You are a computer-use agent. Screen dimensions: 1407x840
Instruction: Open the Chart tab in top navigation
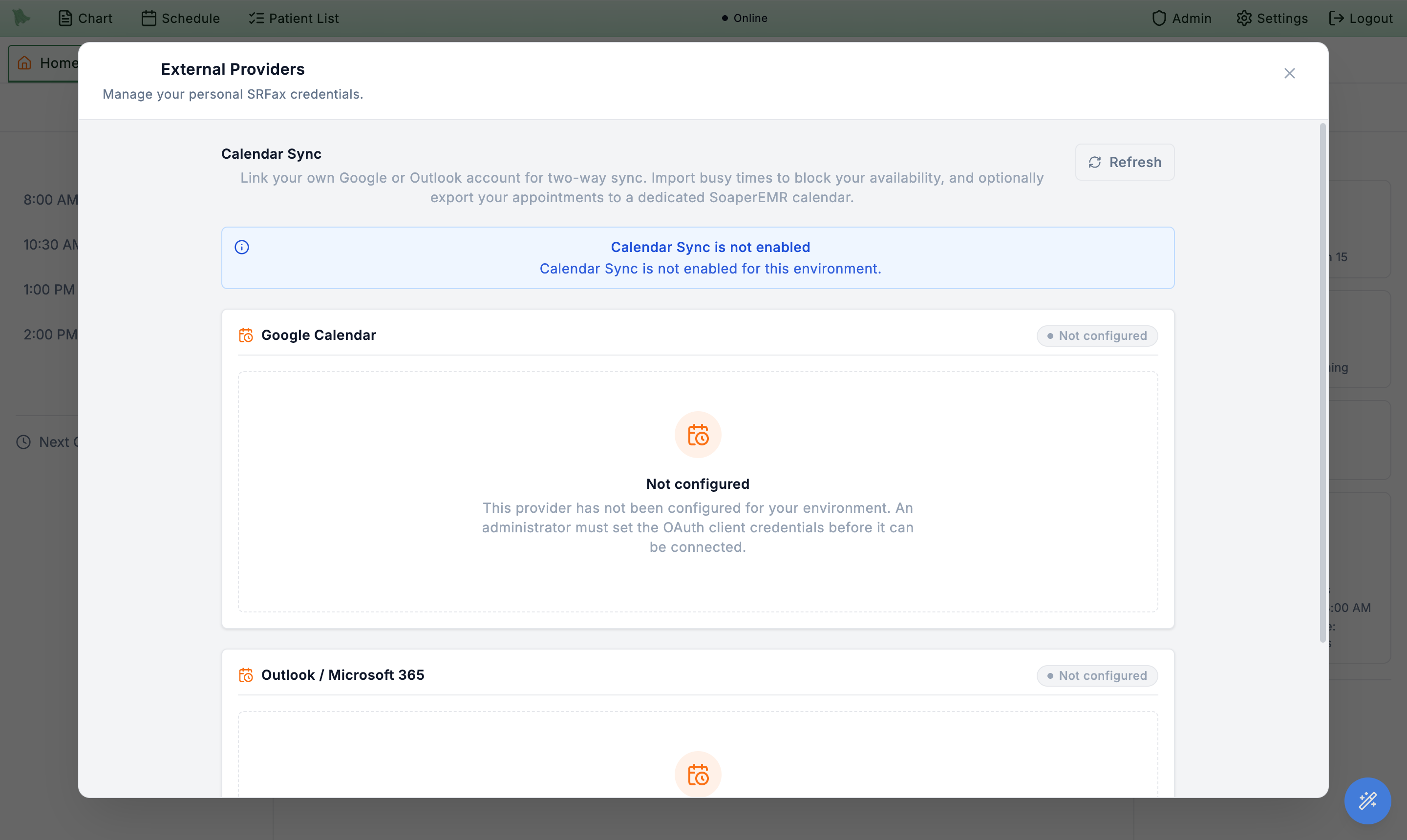[85, 18]
